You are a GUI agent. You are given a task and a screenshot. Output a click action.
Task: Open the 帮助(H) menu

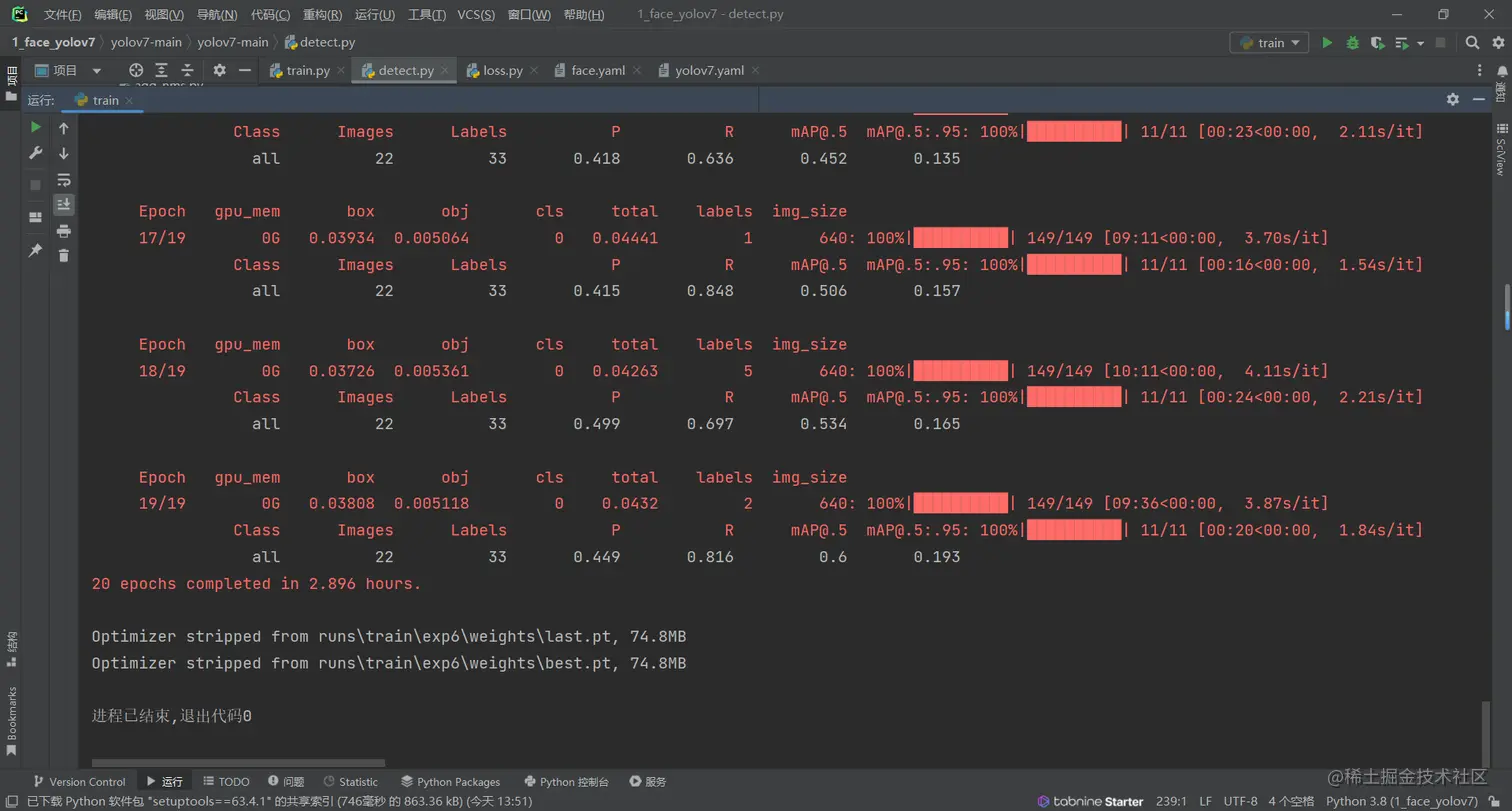[x=584, y=15]
